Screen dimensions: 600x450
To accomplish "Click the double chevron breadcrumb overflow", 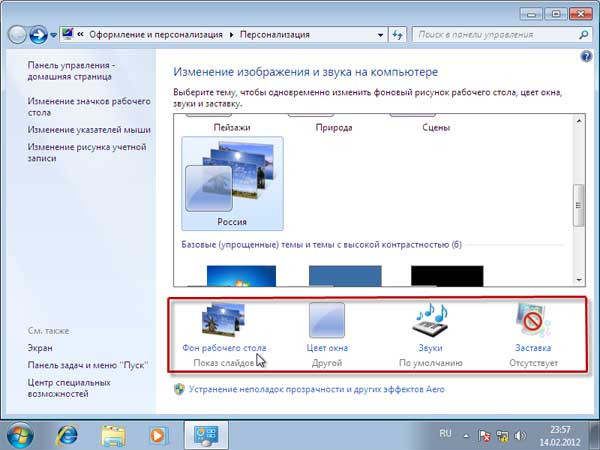I will pyautogui.click(x=80, y=34).
